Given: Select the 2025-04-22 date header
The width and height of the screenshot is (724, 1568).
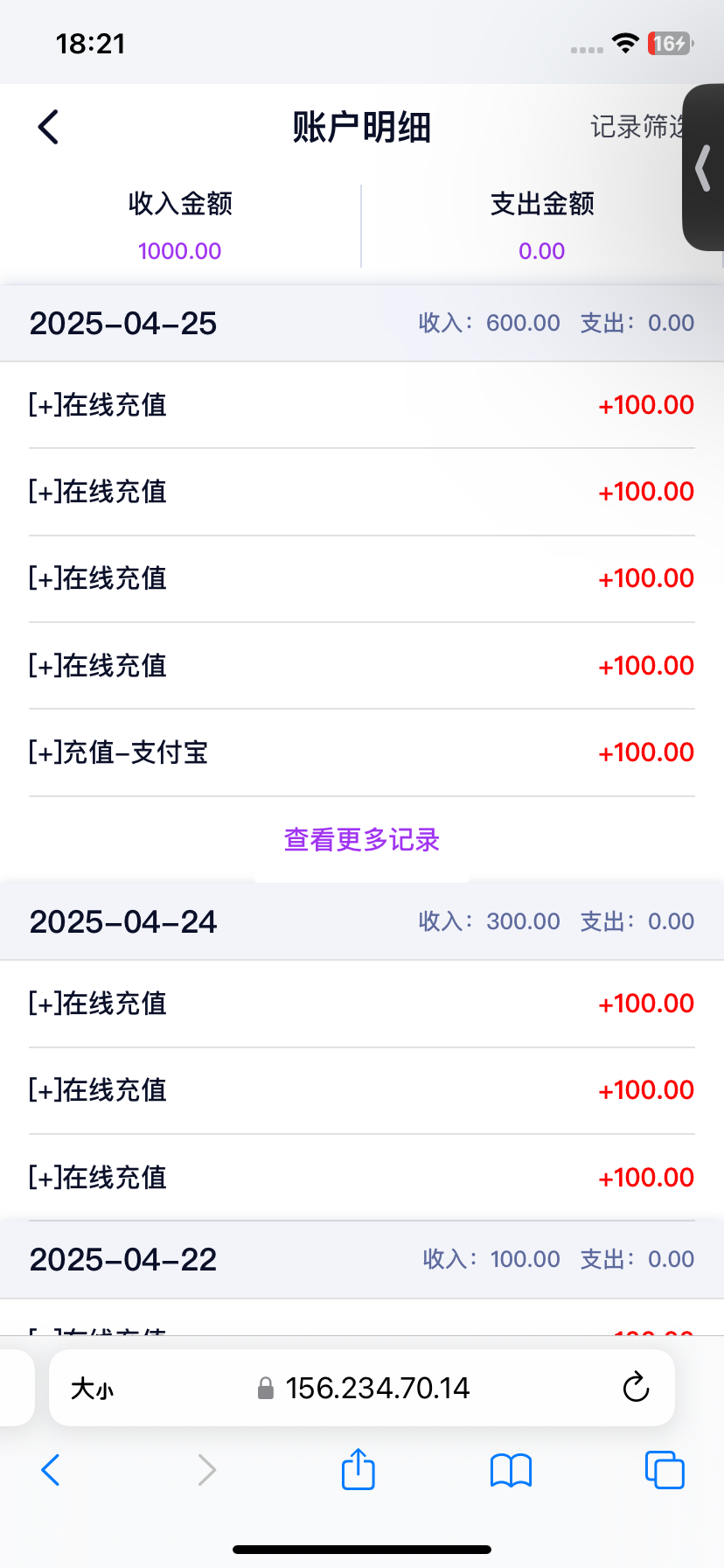Looking at the screenshot, I should (123, 1260).
